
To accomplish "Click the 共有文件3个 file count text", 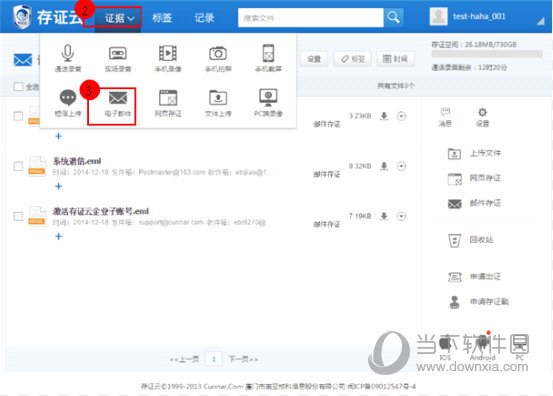I will (396, 86).
